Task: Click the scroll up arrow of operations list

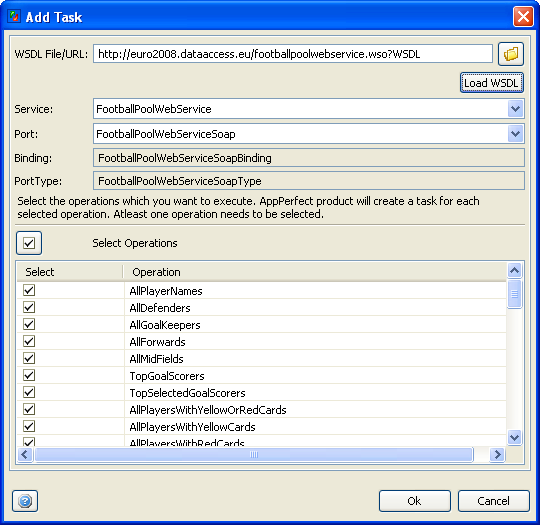Action: [515, 270]
